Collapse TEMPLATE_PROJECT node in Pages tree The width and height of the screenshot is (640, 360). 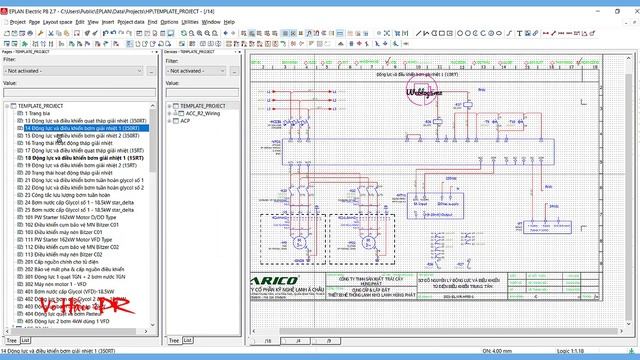pos(7,106)
